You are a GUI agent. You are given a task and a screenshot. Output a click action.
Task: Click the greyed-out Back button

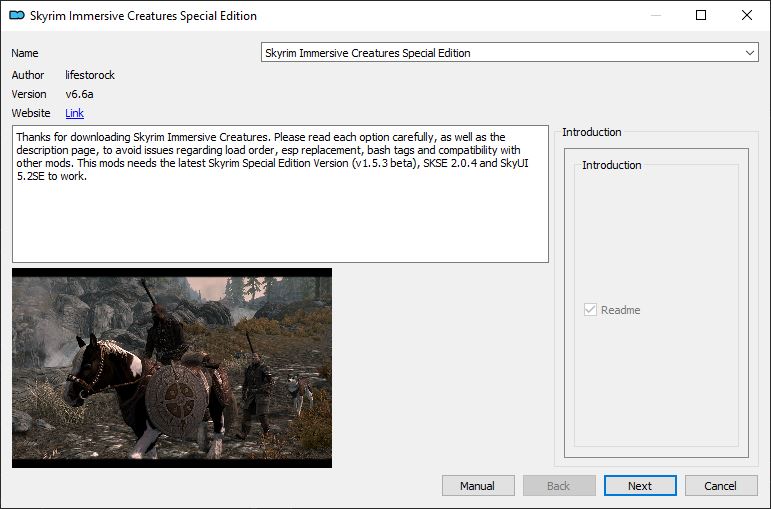click(559, 486)
